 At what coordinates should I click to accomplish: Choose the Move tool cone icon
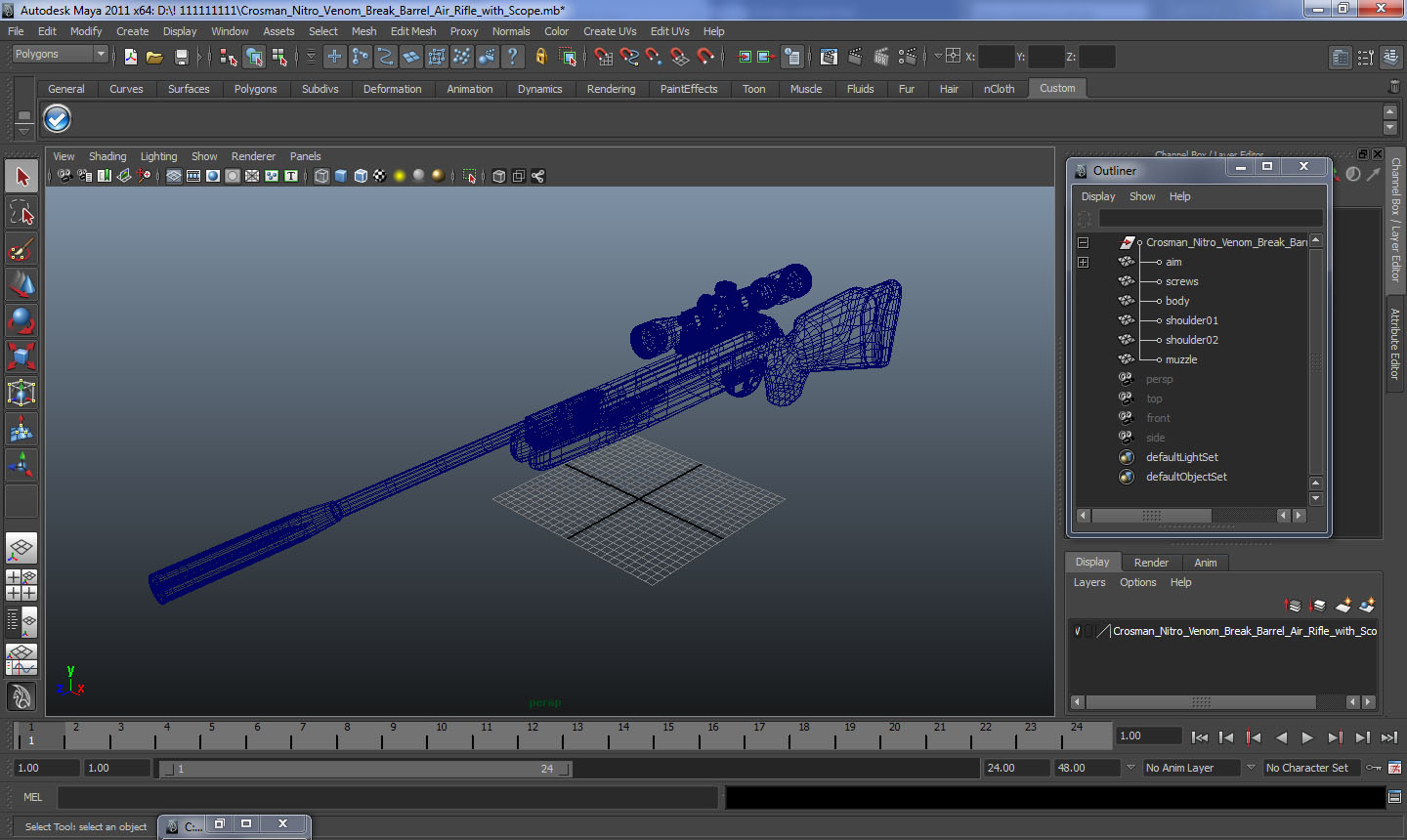[x=21, y=284]
